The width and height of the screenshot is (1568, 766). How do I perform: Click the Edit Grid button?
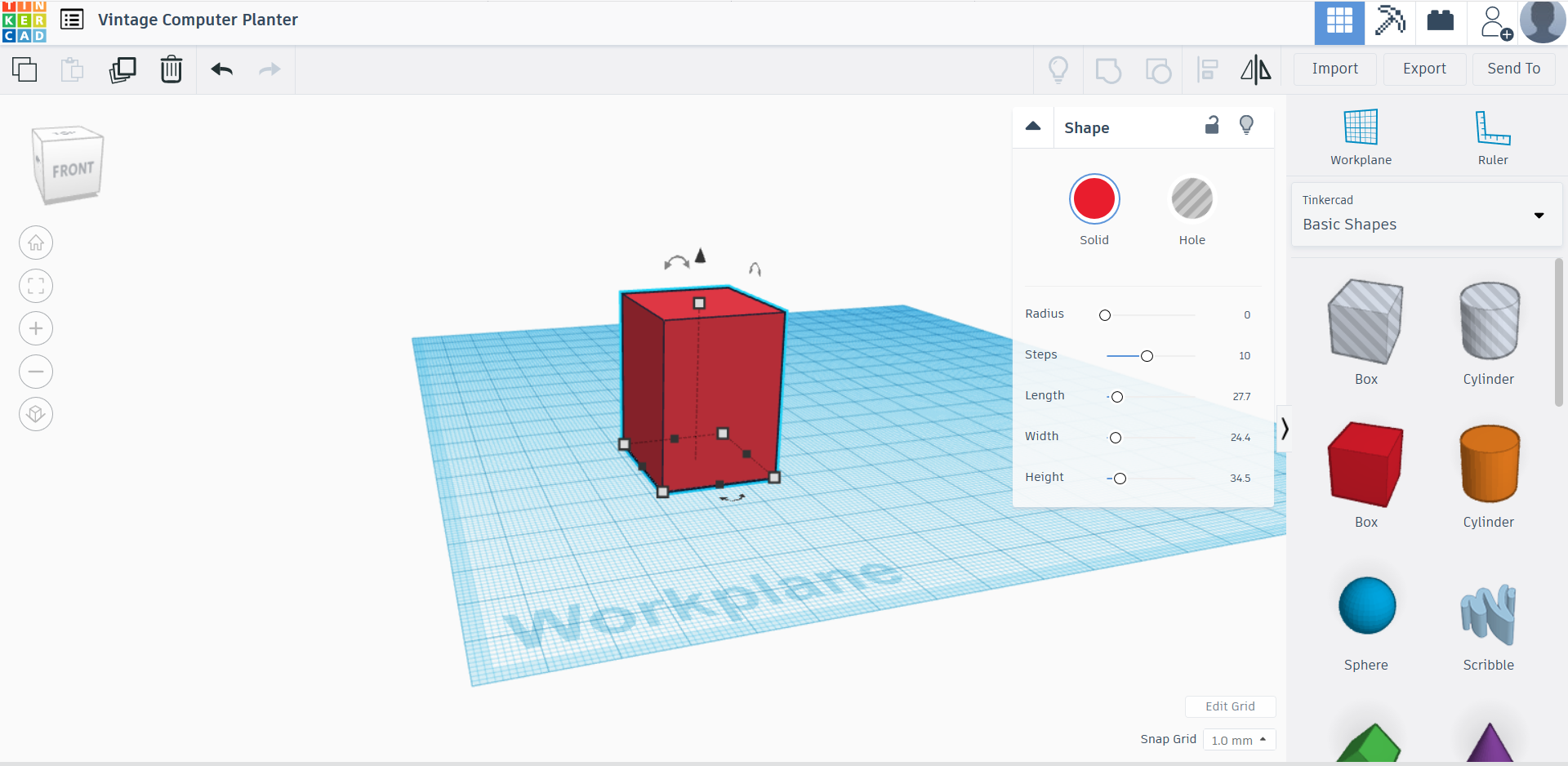point(1230,706)
